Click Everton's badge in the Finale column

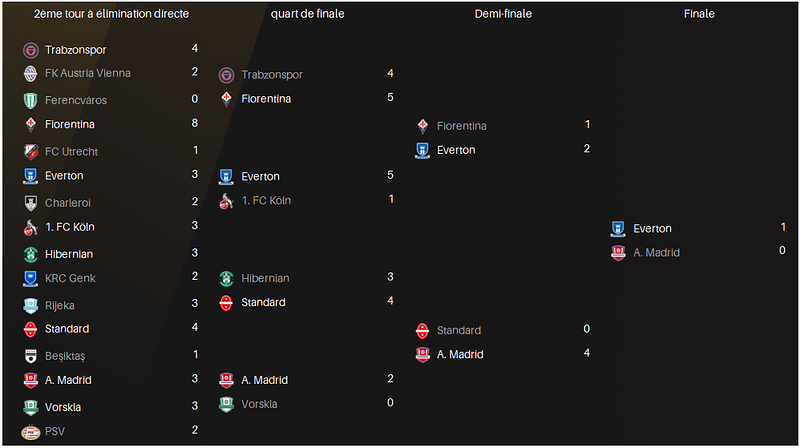[618, 229]
